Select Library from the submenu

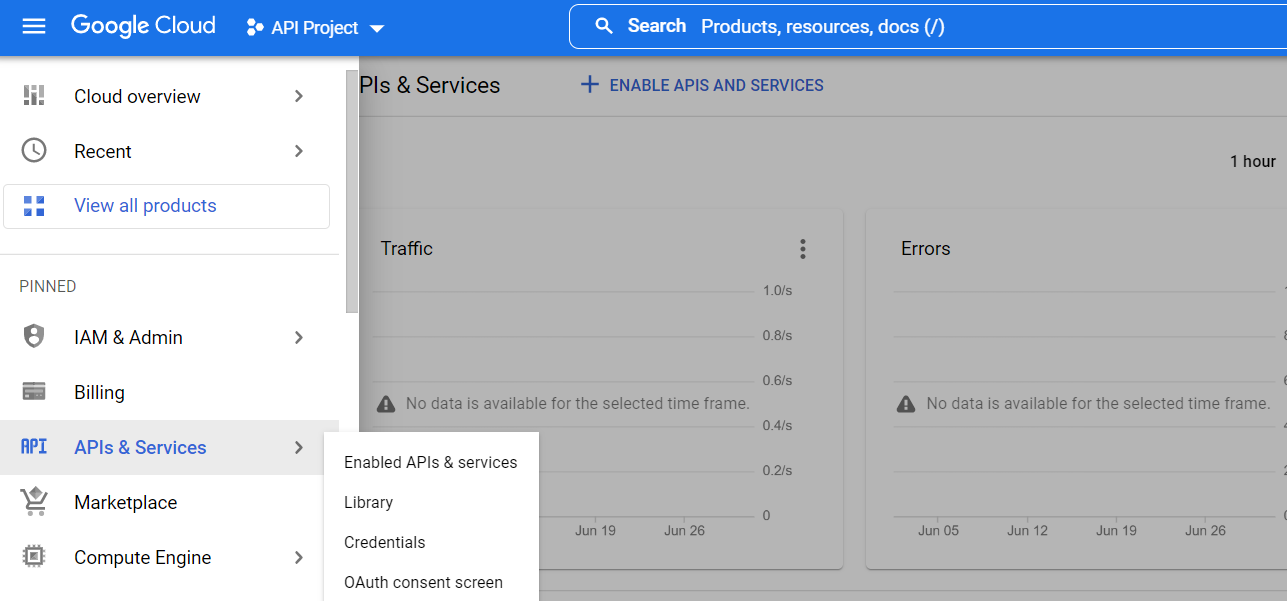(x=431, y=502)
